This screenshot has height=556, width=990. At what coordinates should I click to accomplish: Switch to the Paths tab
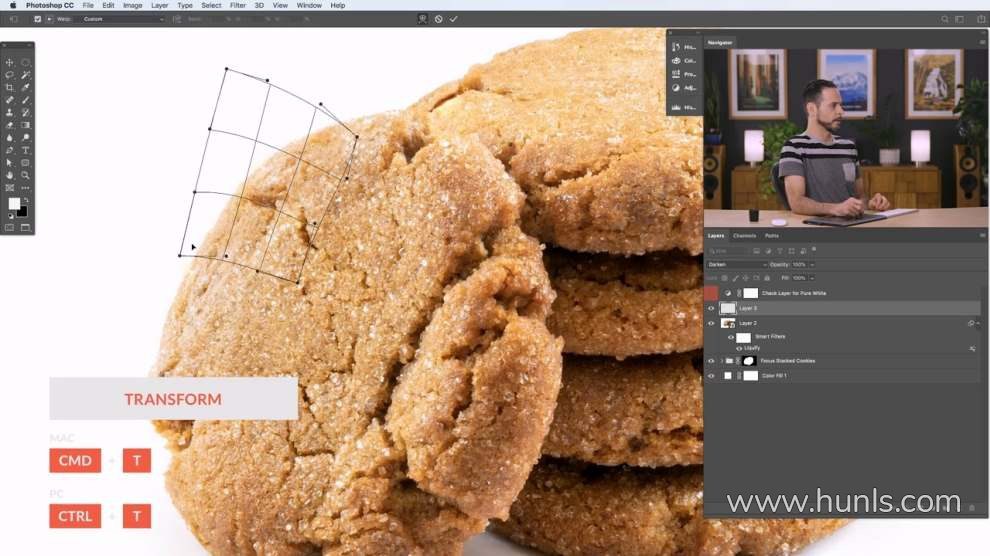772,235
